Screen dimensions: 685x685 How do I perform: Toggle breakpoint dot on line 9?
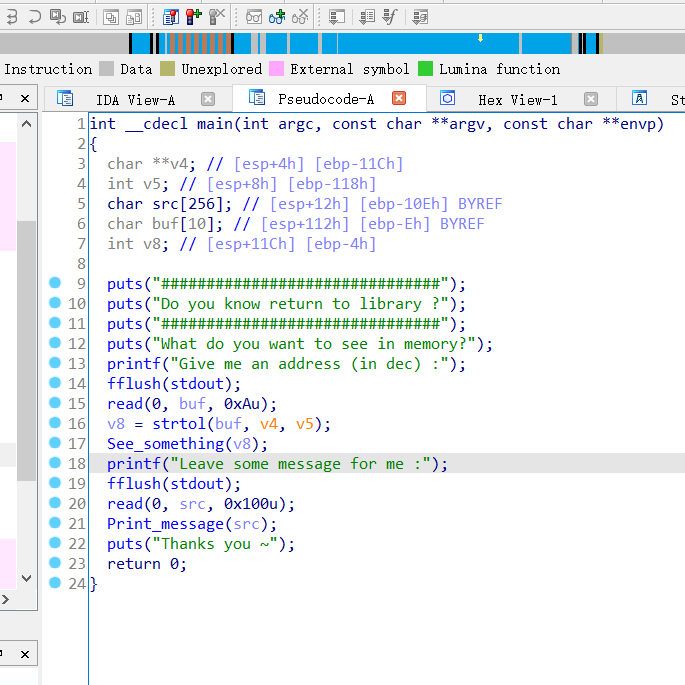pyautogui.click(x=55, y=283)
